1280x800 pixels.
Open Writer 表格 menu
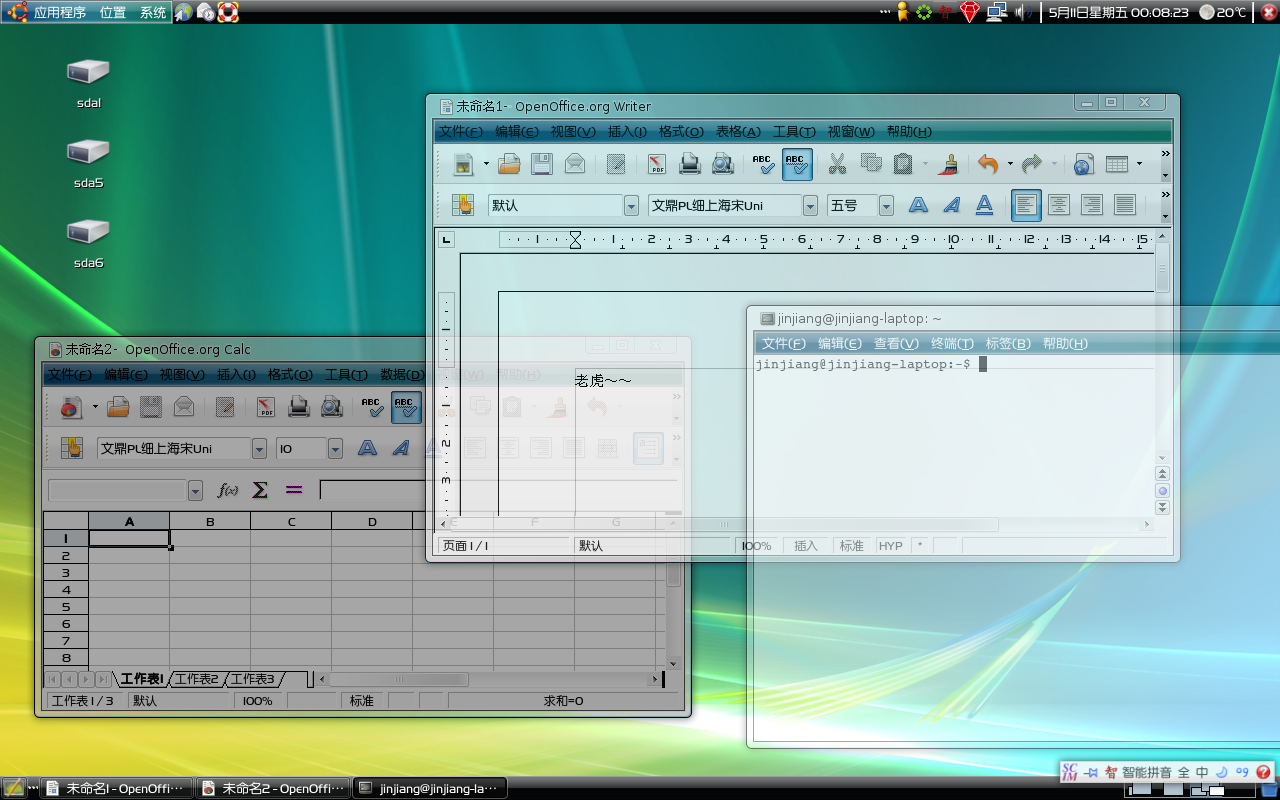click(x=738, y=132)
